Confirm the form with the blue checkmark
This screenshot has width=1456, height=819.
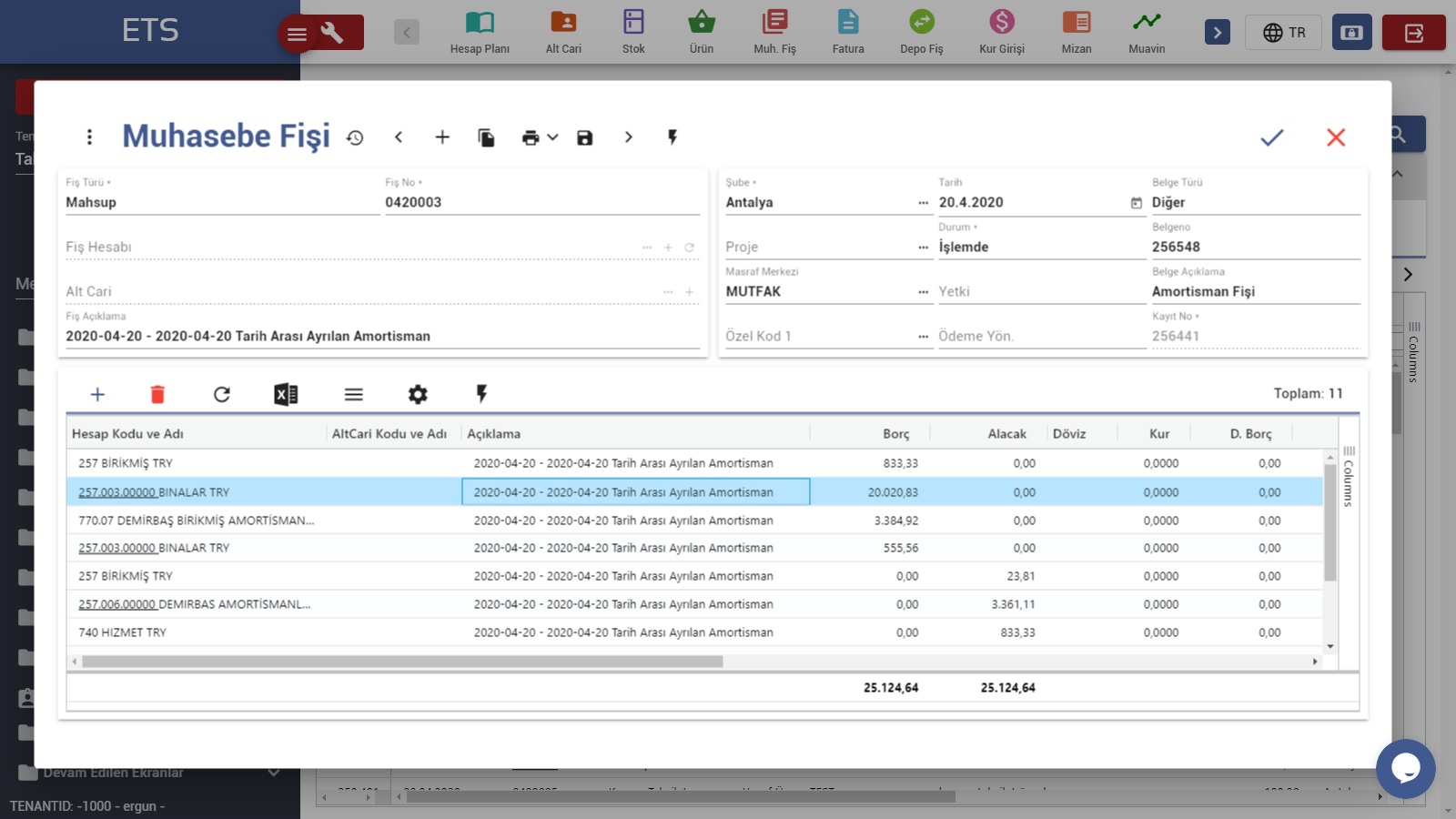pos(1271,137)
